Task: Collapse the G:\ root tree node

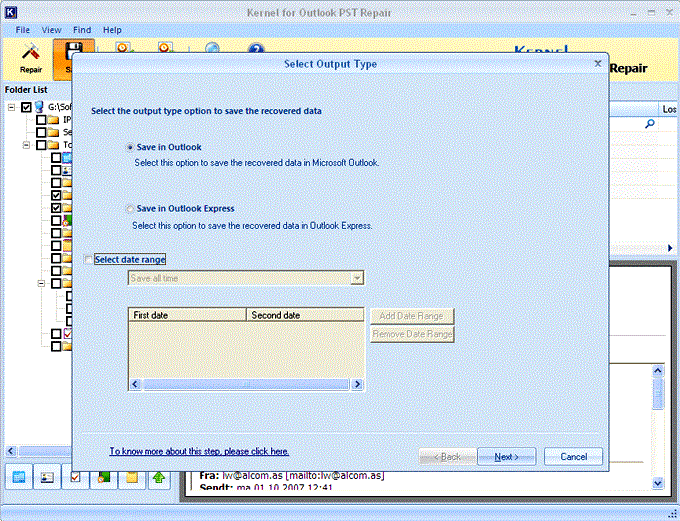Action: (x=12, y=107)
